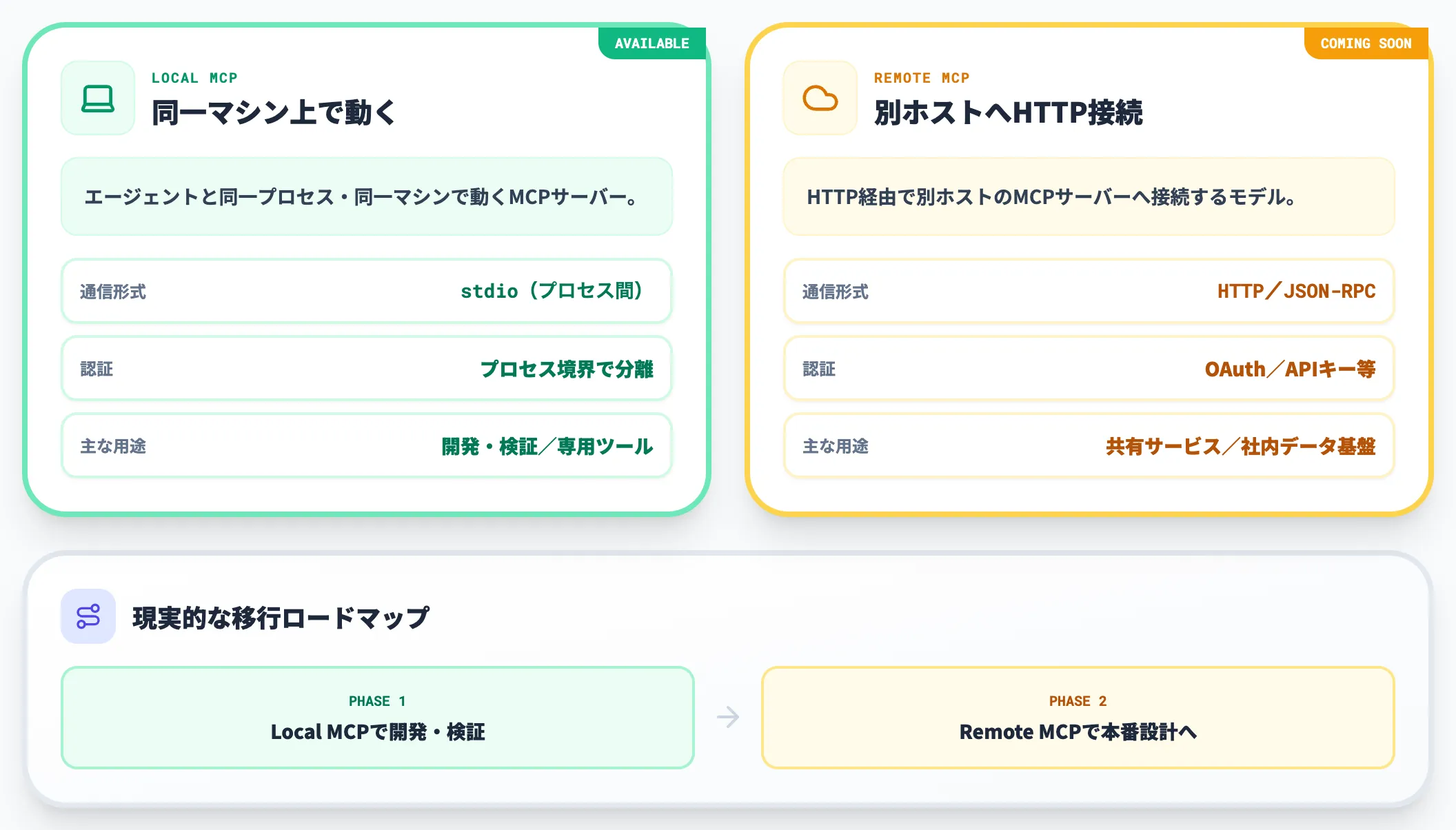Click value stdio（プロセス間）

pos(552,291)
